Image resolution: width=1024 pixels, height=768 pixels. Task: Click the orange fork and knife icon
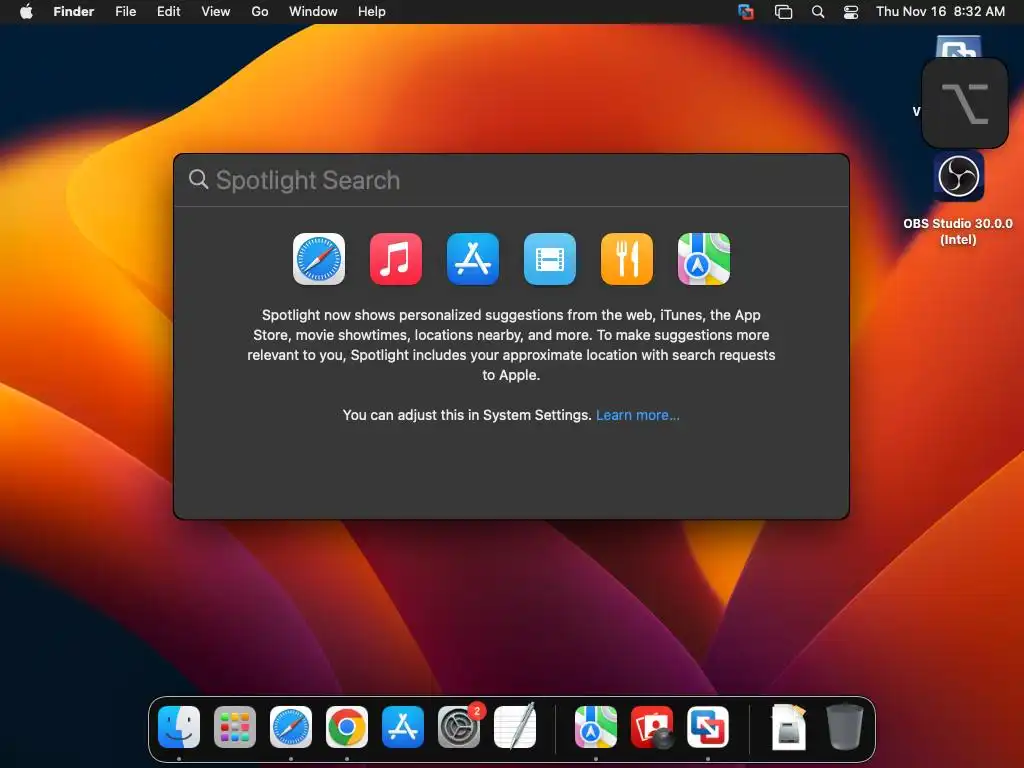pos(627,259)
